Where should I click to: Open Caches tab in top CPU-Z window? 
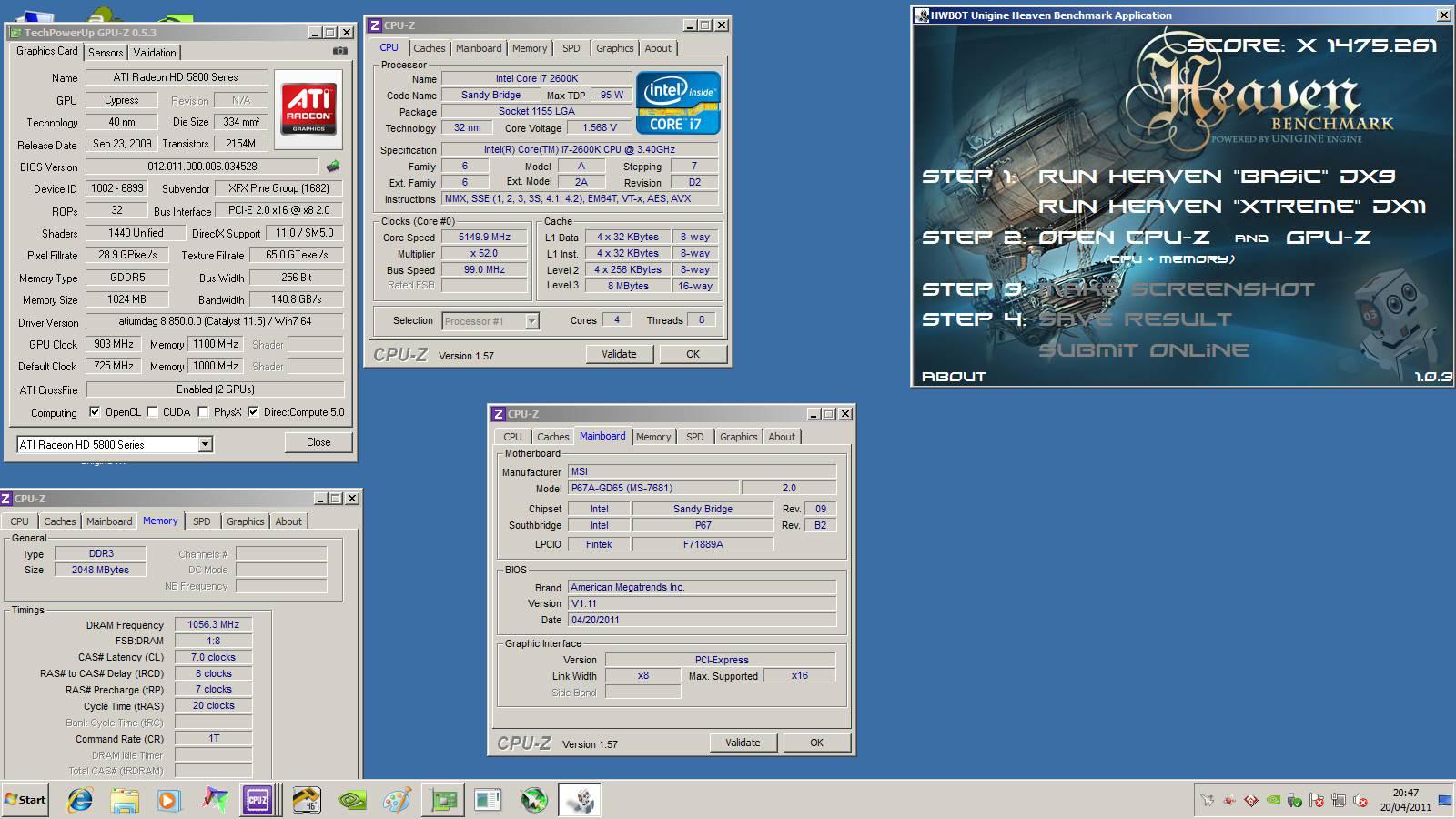point(430,48)
